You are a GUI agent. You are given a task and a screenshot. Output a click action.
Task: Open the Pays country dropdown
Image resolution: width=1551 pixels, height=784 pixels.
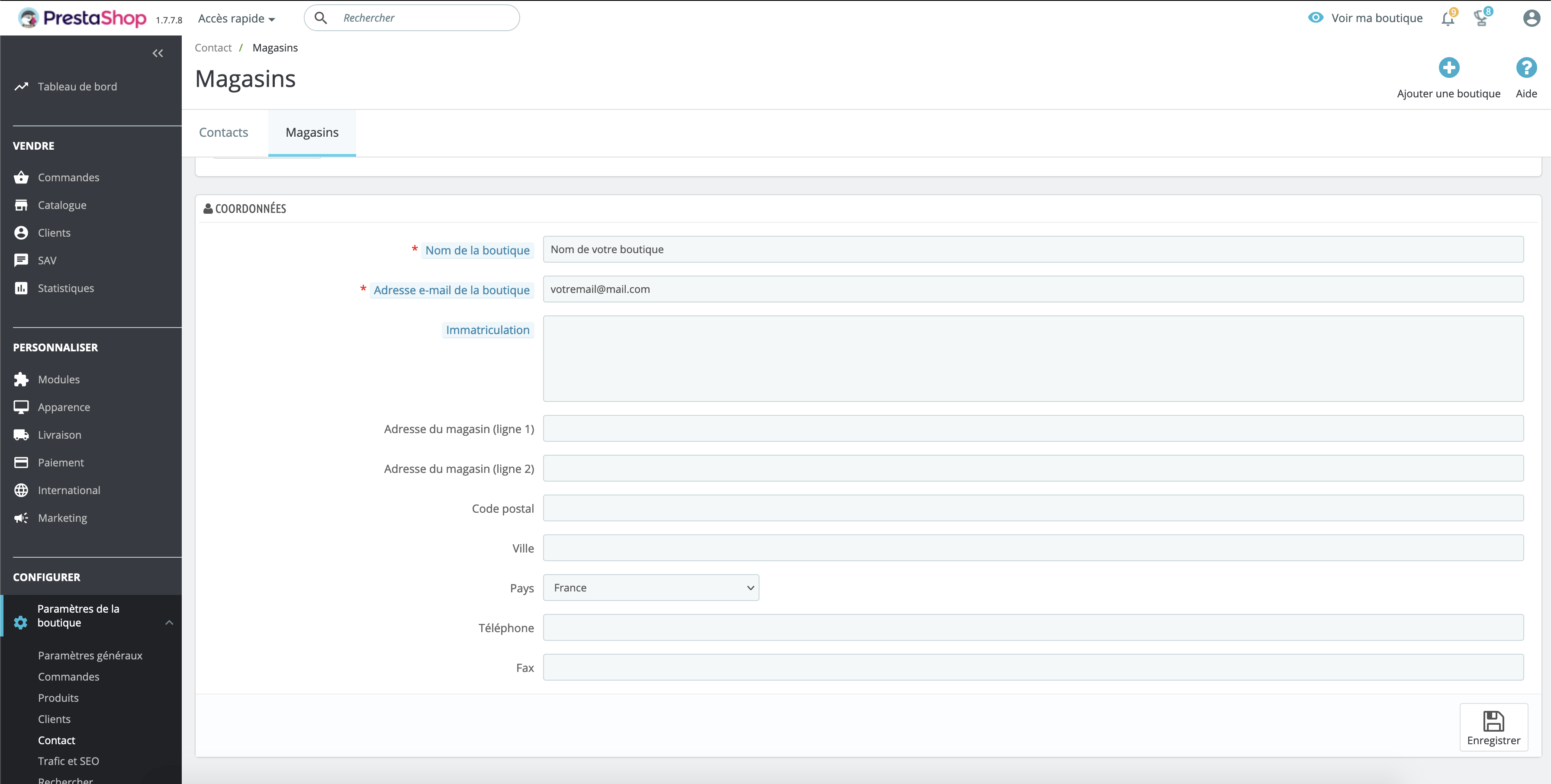coord(651,588)
